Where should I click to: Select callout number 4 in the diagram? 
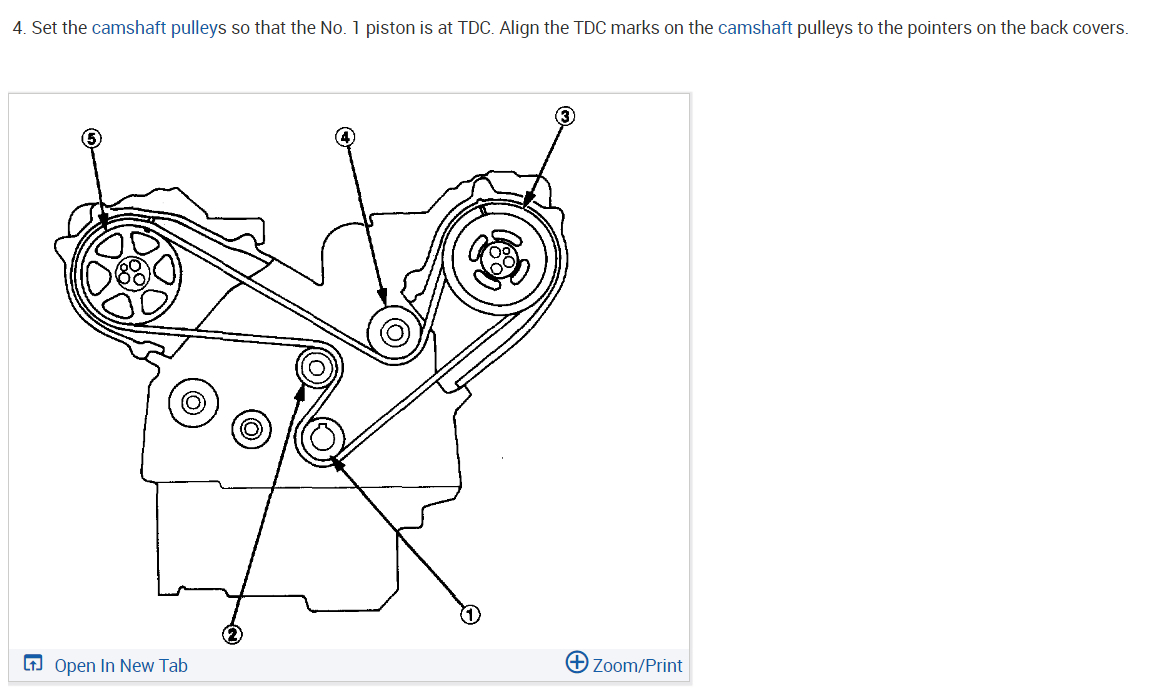tap(345, 137)
